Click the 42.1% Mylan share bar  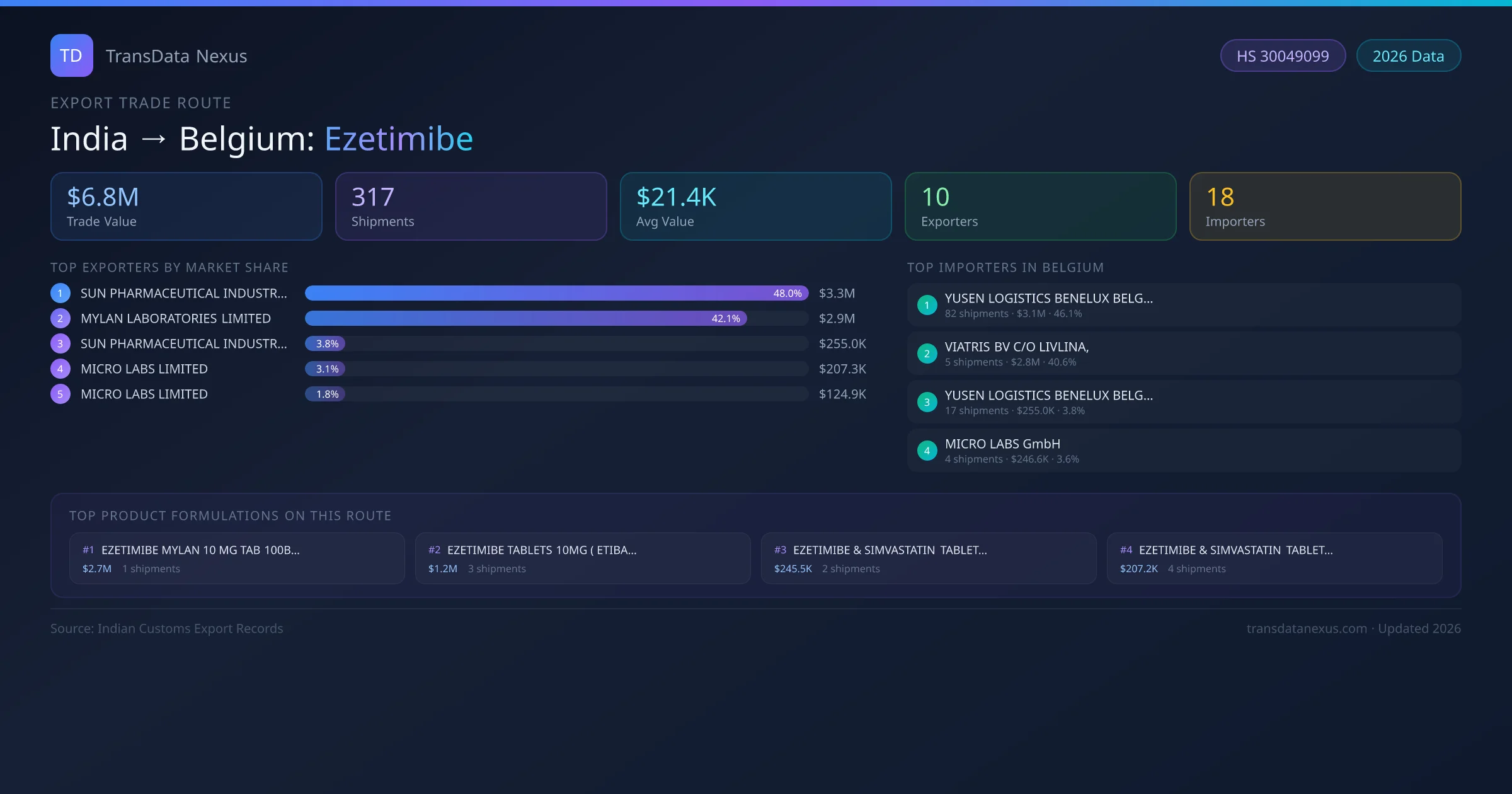coord(526,318)
